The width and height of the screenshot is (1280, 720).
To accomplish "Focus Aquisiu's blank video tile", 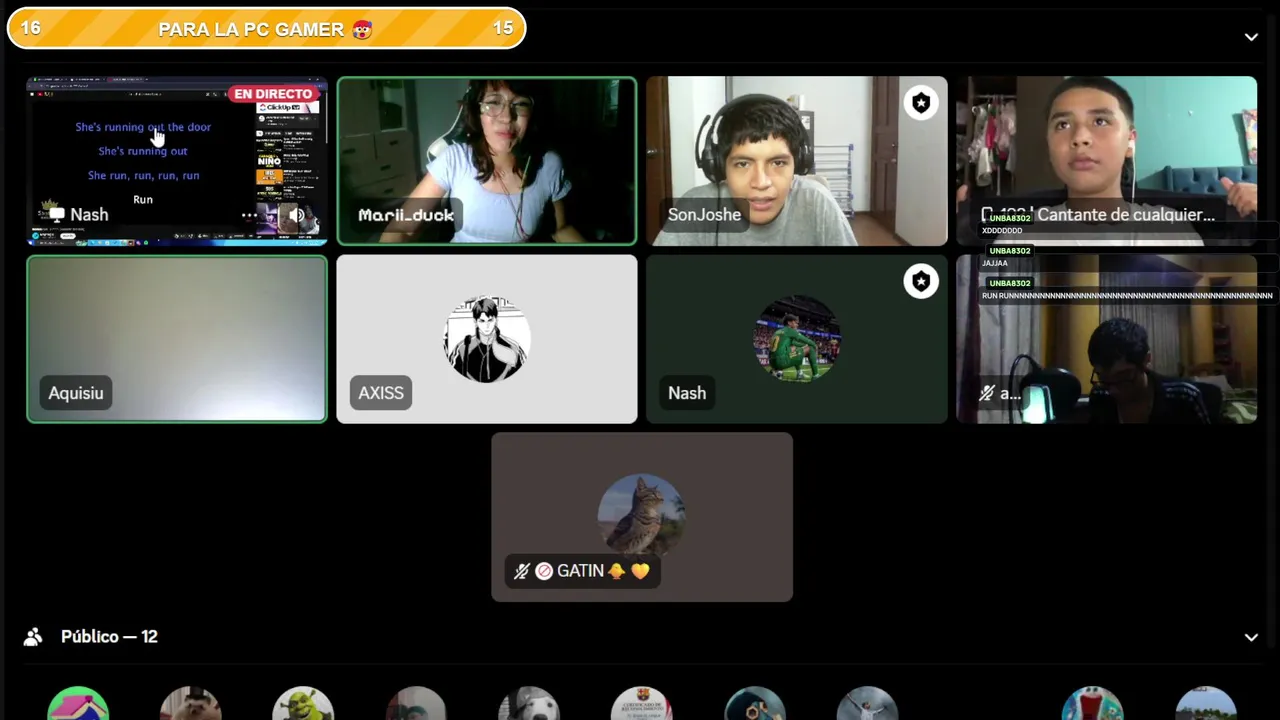I will point(177,339).
